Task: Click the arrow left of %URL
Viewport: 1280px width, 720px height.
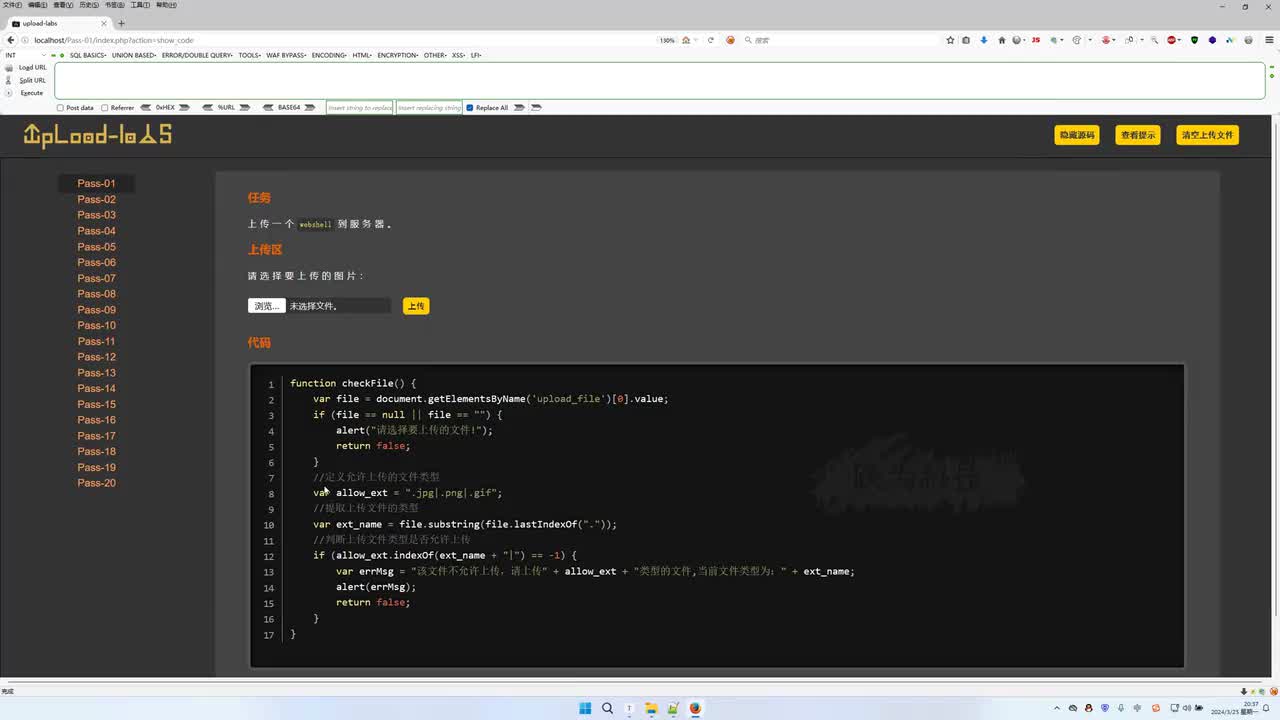Action: point(208,107)
